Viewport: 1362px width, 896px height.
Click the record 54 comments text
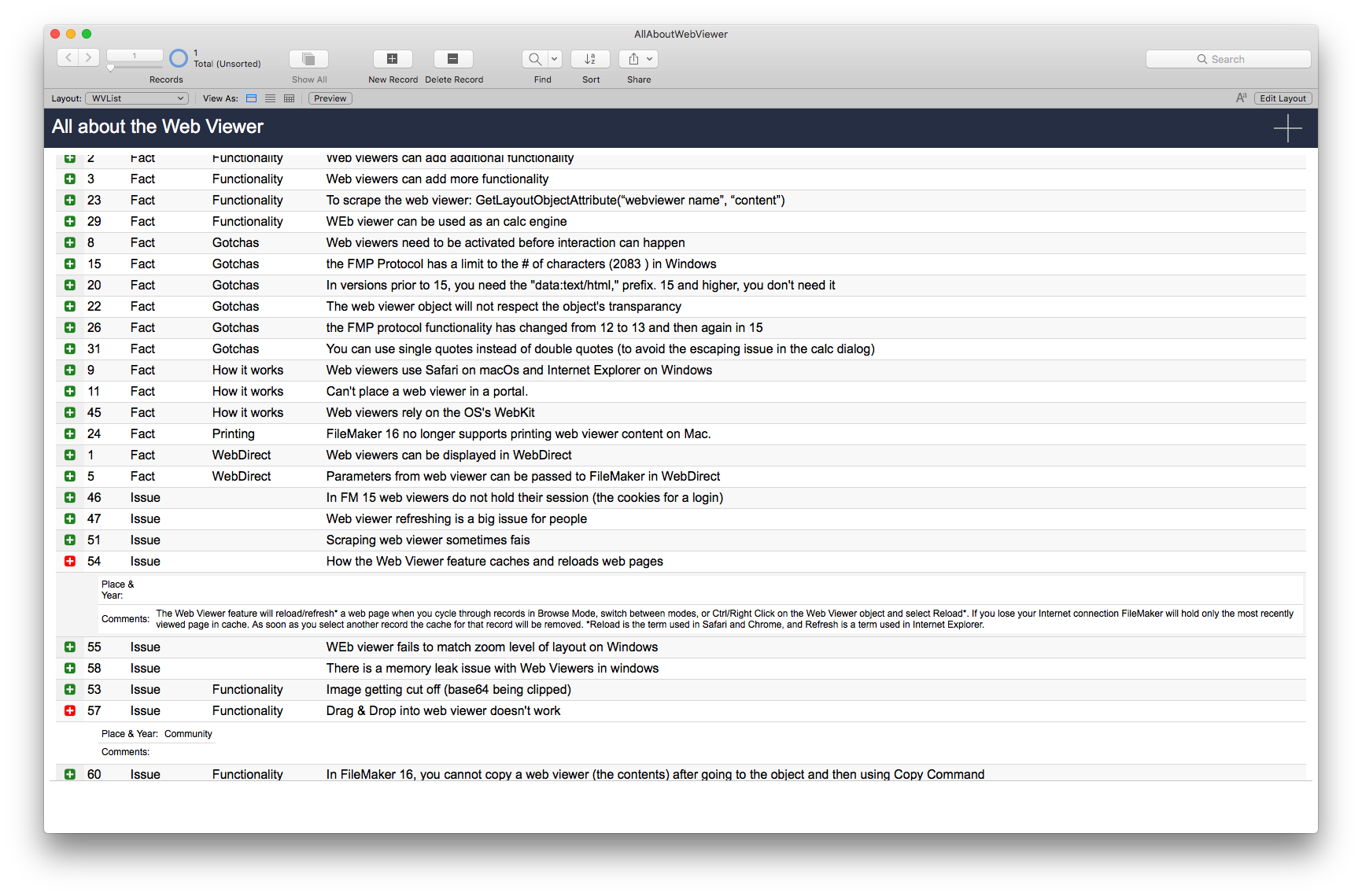pyautogui.click(x=724, y=619)
